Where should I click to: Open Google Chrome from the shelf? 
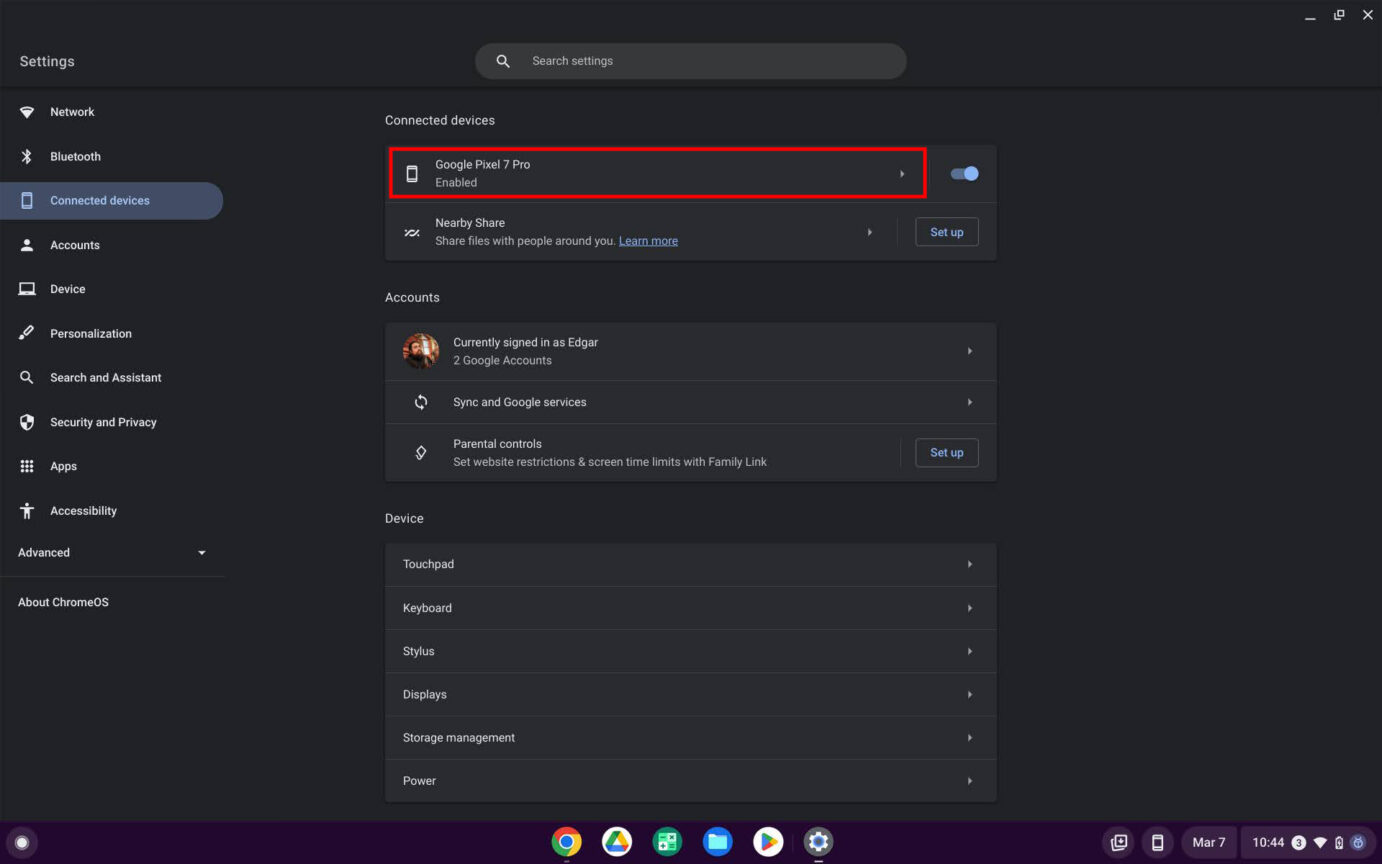[x=567, y=842]
